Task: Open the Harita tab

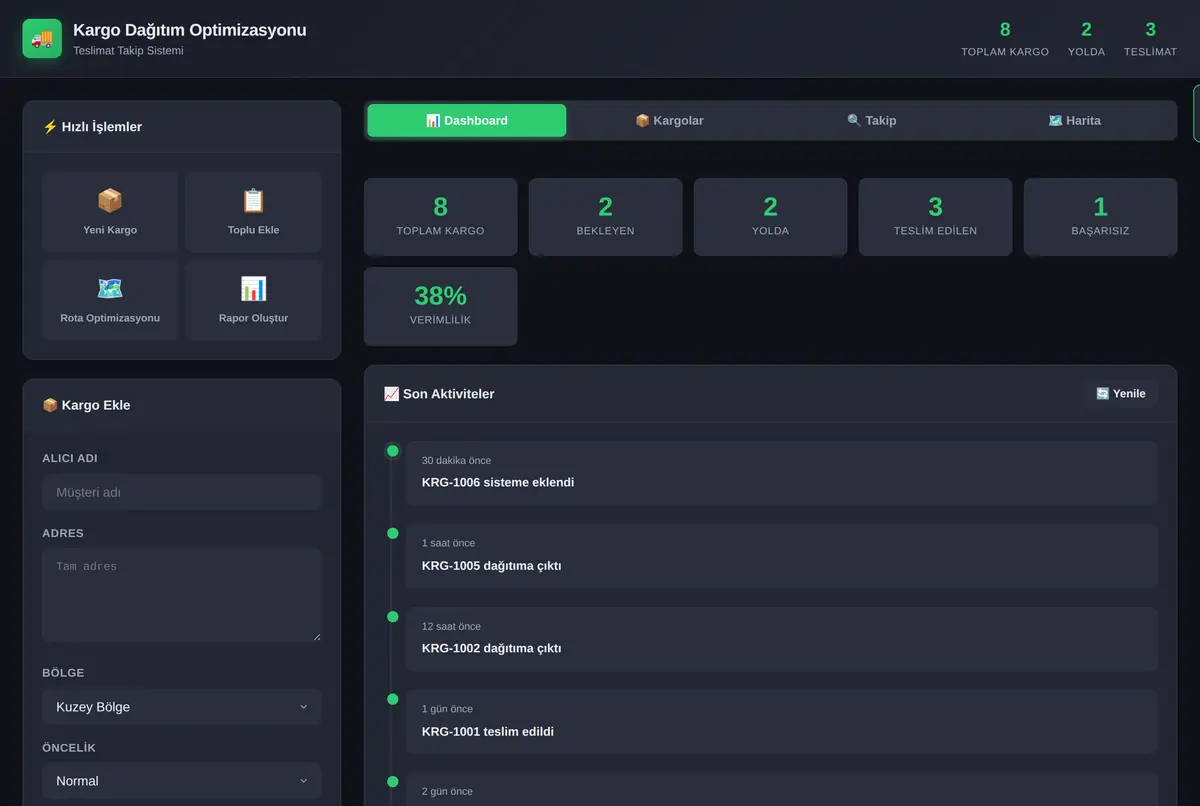Action: 1075,120
